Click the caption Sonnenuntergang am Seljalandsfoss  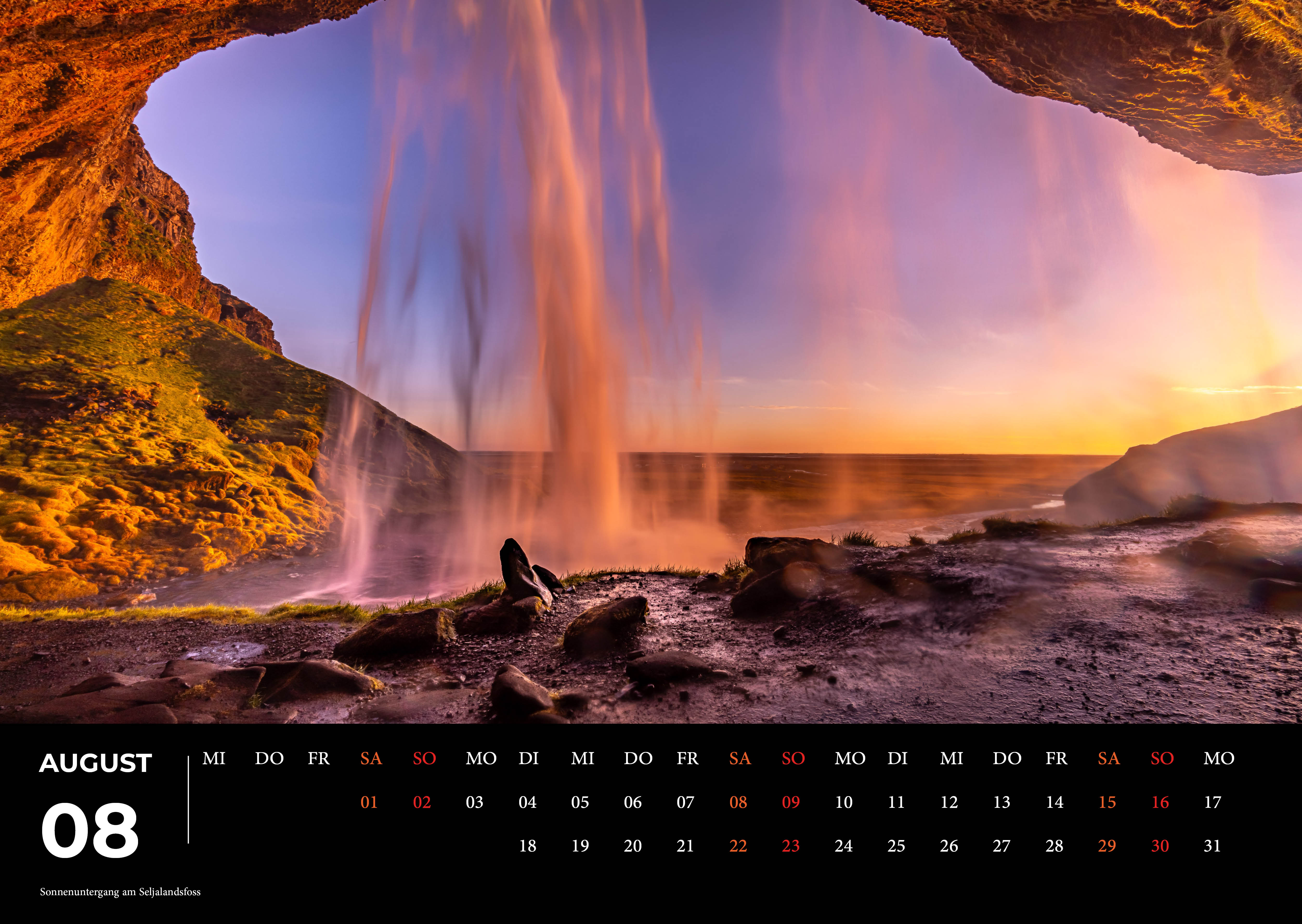(x=120, y=892)
